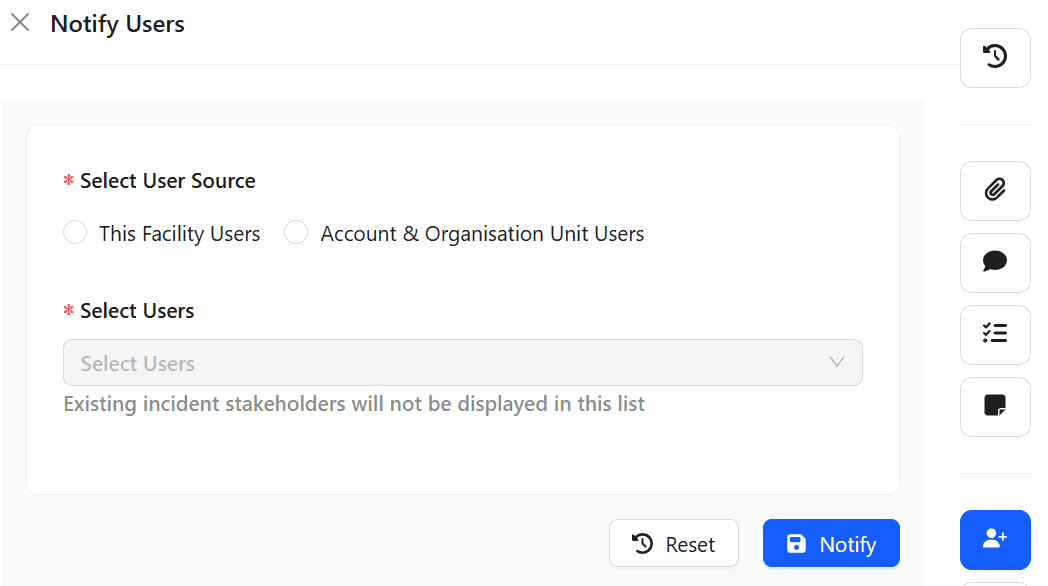
Task: Click the save icon inside the Notify button
Action: [797, 543]
